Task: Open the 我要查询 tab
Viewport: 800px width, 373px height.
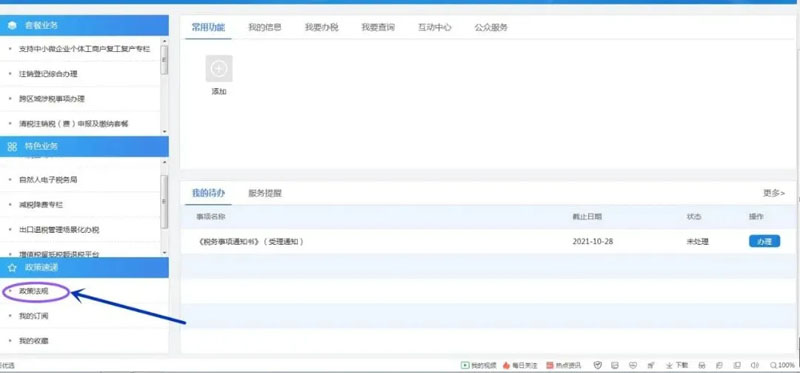Action: click(x=378, y=28)
